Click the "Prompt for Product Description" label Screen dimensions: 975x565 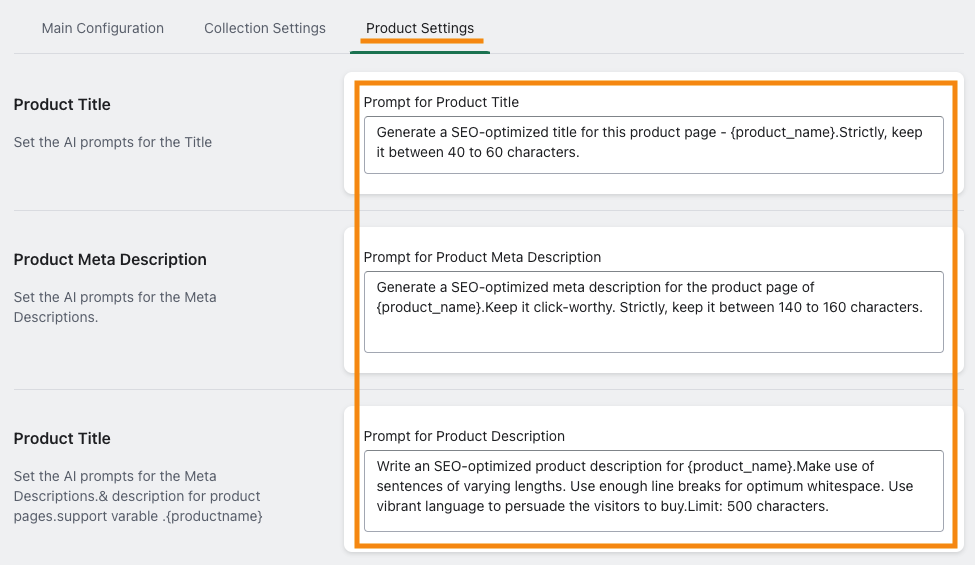pos(464,436)
